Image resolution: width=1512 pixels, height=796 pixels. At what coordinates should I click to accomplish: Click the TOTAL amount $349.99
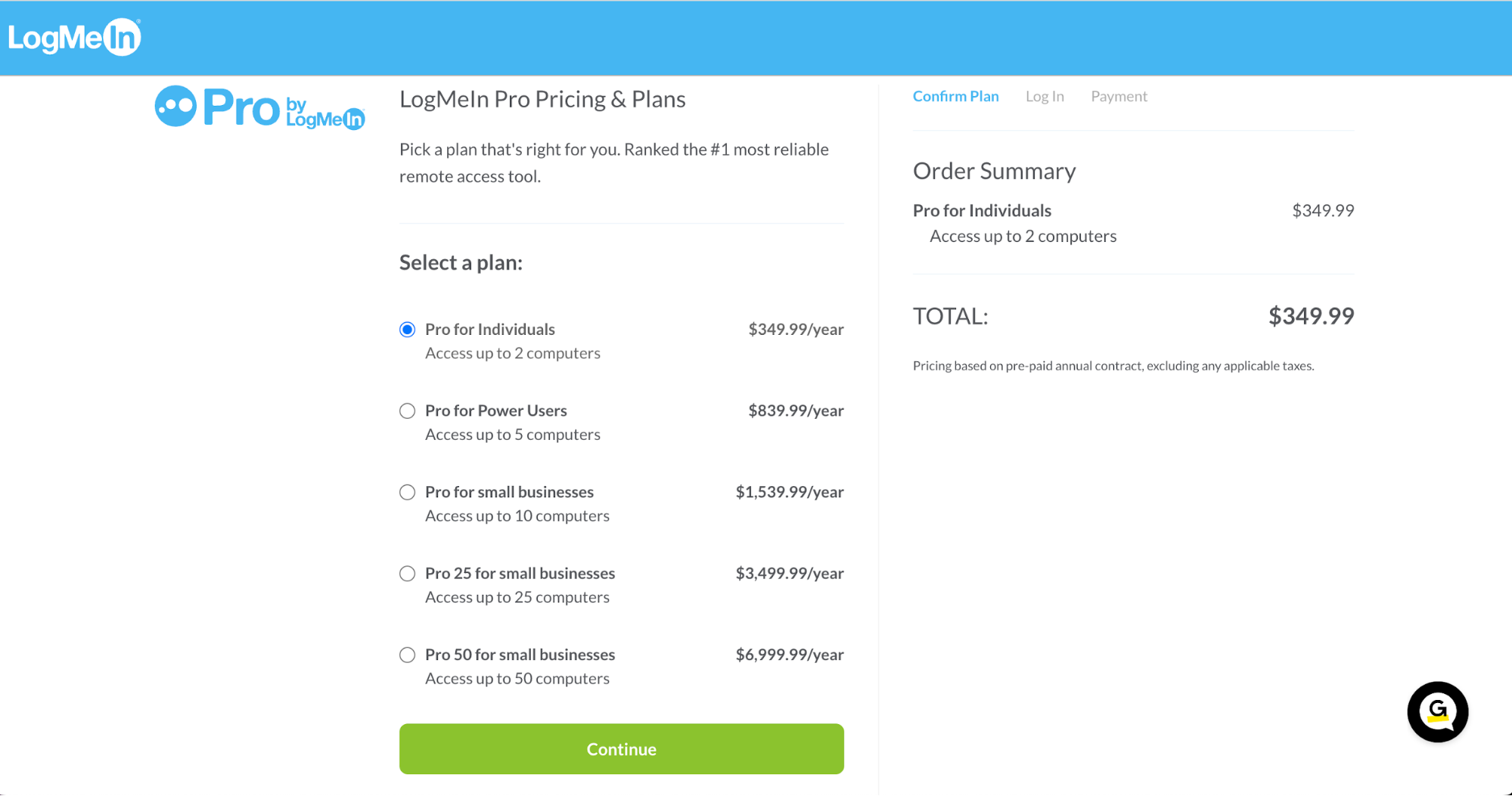point(1312,316)
